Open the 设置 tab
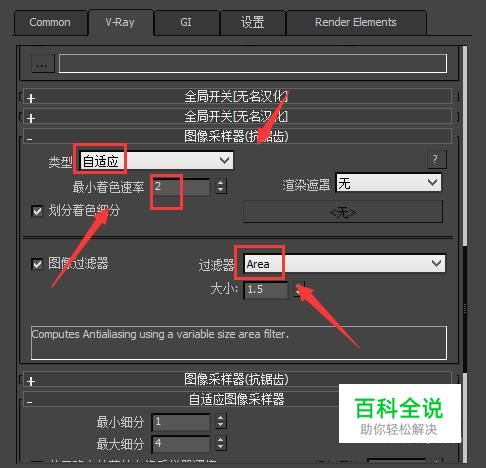 click(252, 23)
